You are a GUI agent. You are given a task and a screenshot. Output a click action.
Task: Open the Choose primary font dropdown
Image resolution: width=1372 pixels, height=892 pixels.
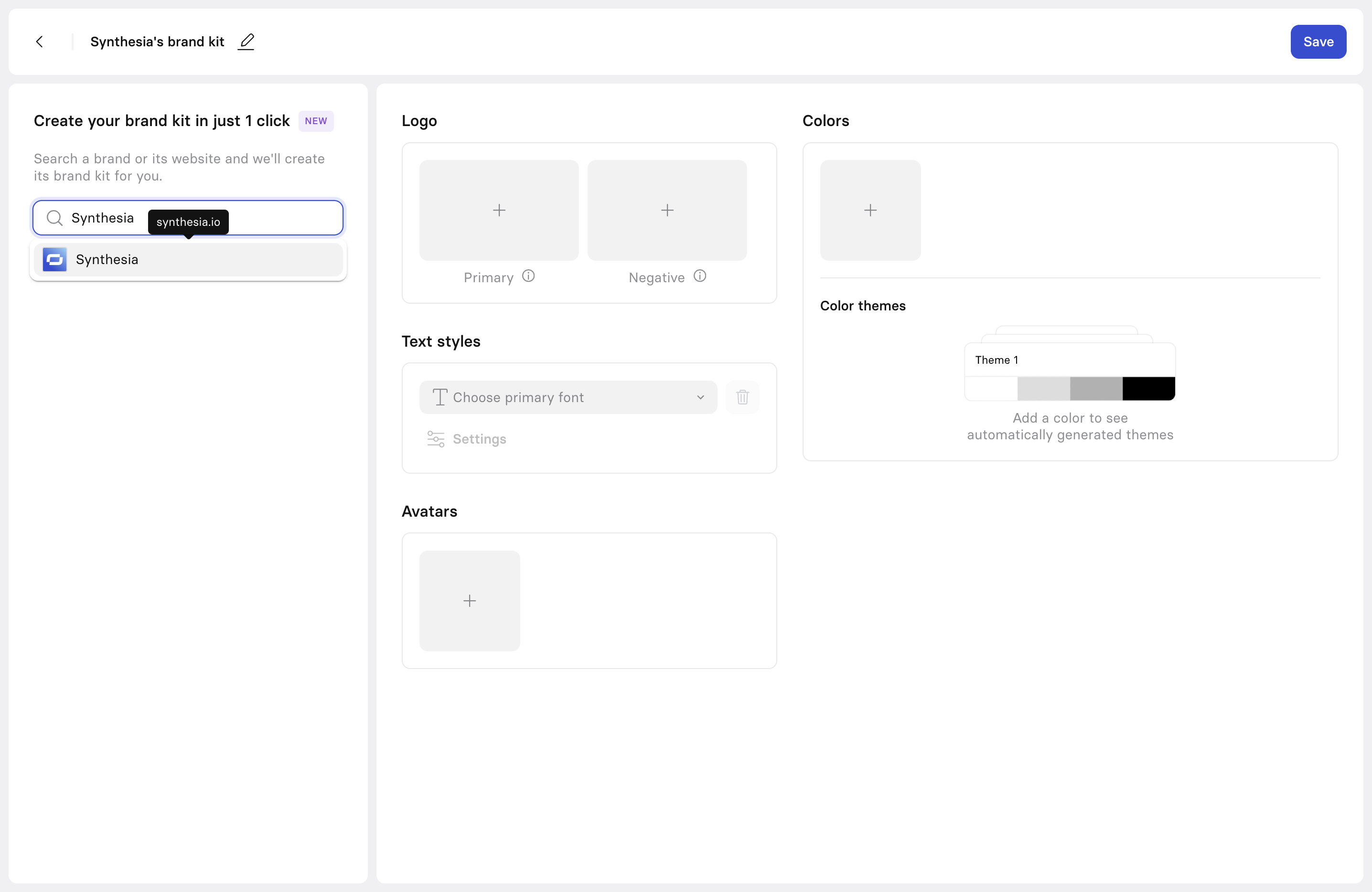tap(568, 397)
